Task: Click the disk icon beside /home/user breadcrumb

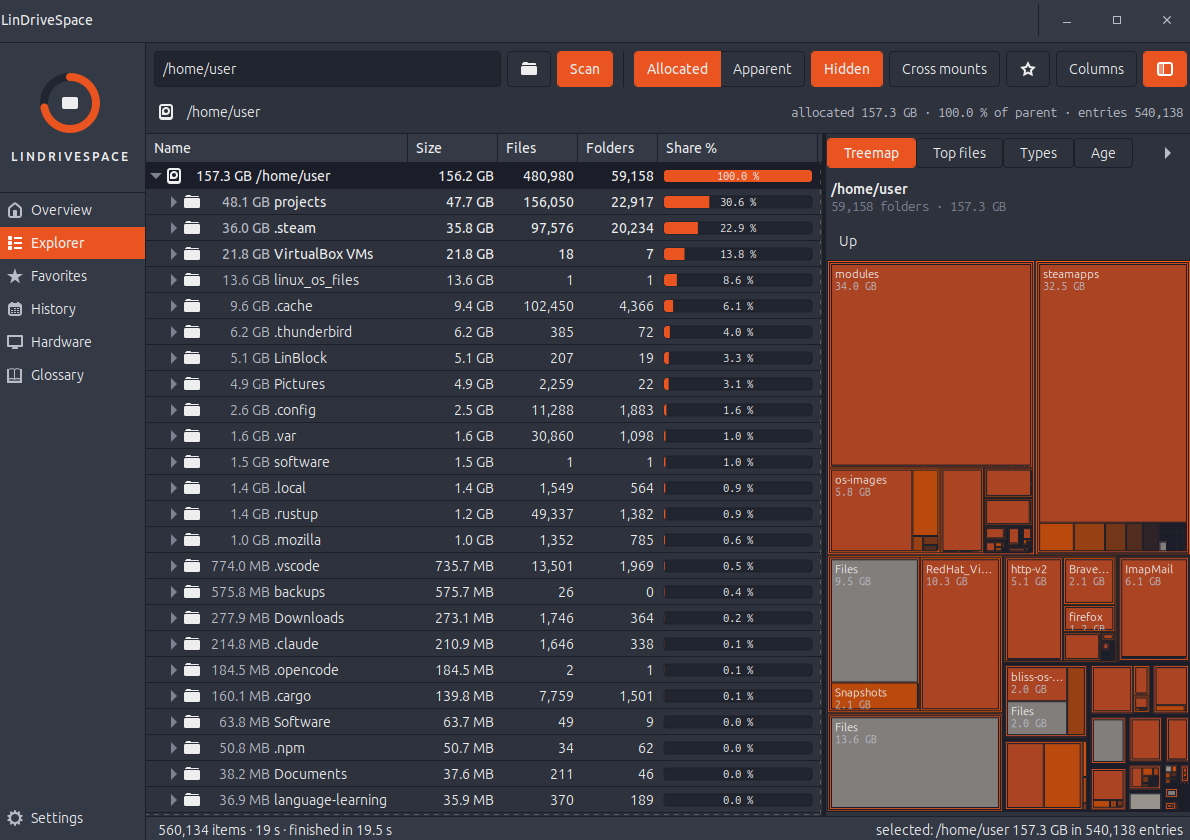Action: (166, 112)
